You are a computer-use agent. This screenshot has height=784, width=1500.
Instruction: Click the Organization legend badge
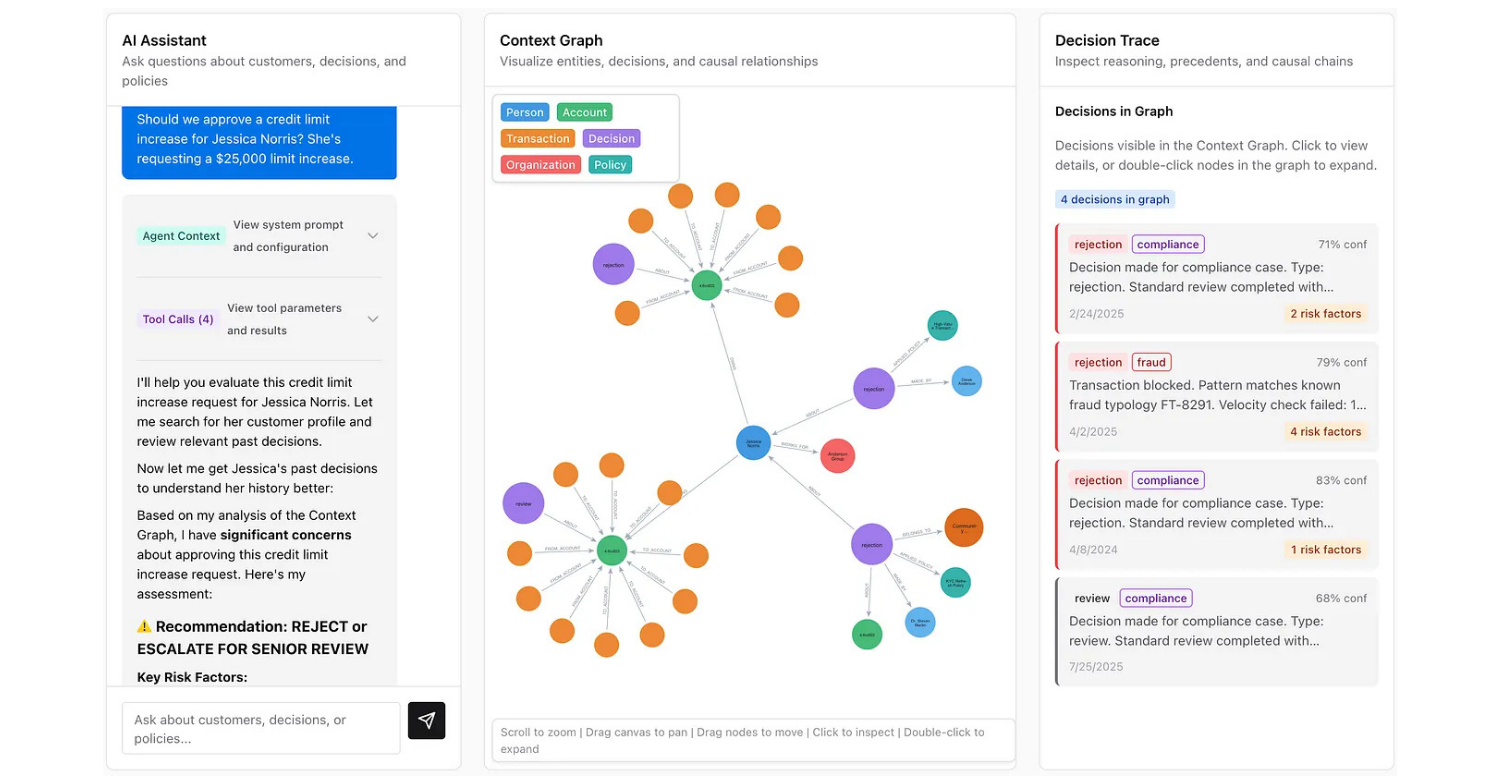tap(540, 164)
